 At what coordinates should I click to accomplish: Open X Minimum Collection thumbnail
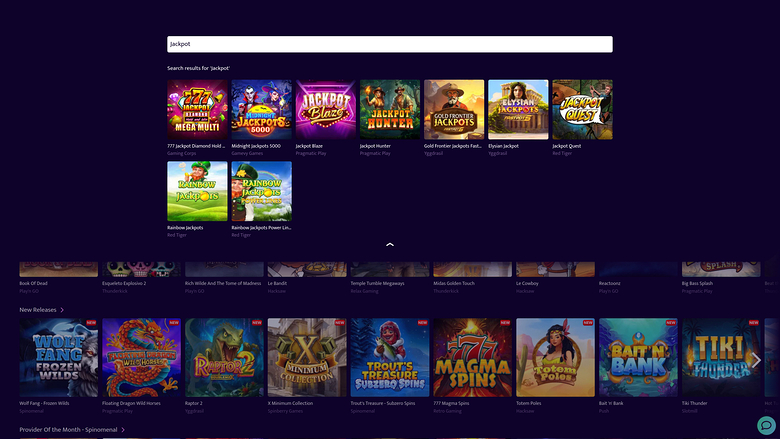point(307,357)
